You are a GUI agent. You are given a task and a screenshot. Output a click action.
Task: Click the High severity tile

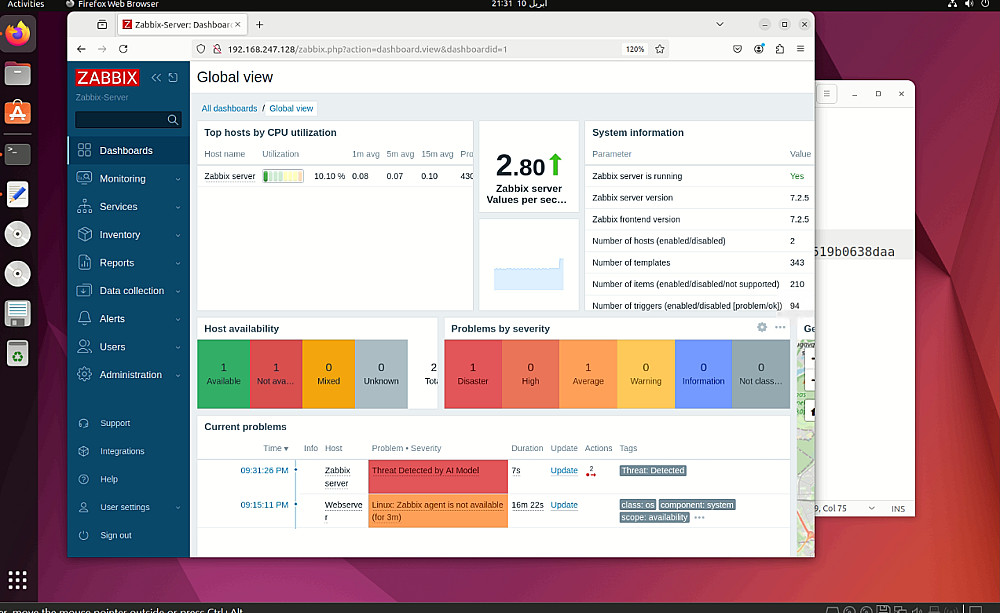click(x=531, y=374)
